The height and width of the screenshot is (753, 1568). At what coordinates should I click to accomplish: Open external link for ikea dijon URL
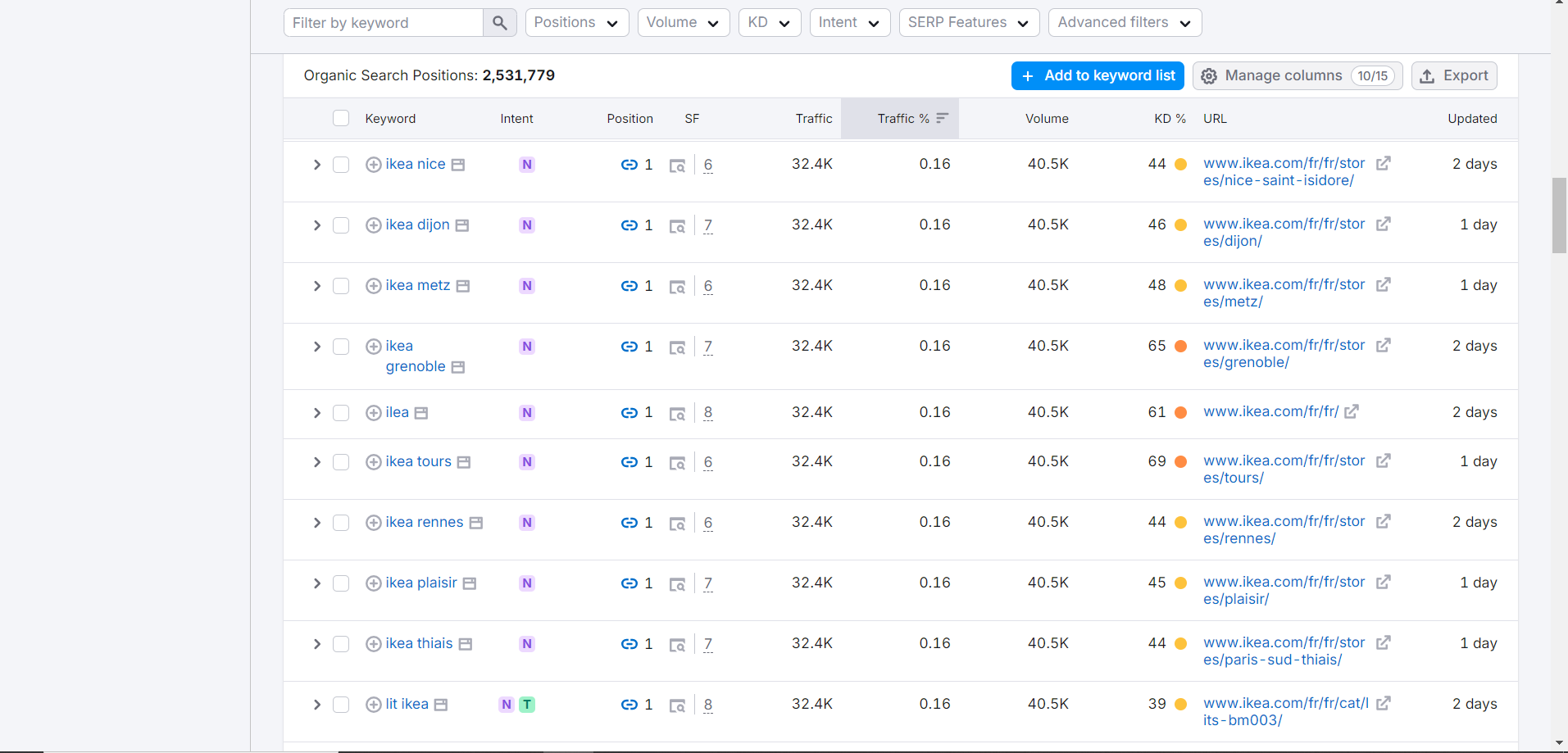point(1384,224)
